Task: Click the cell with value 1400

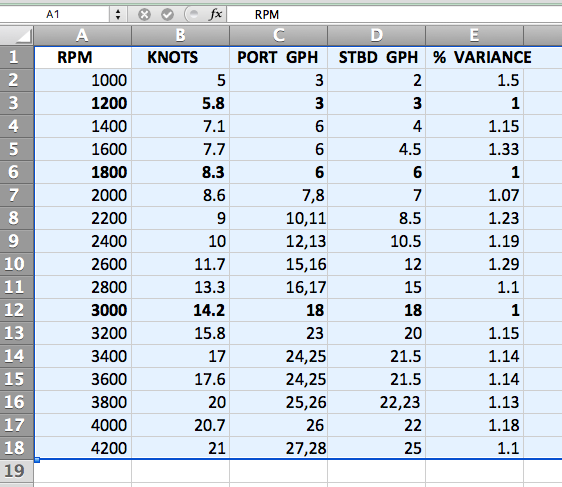Action: pyautogui.click(x=83, y=126)
